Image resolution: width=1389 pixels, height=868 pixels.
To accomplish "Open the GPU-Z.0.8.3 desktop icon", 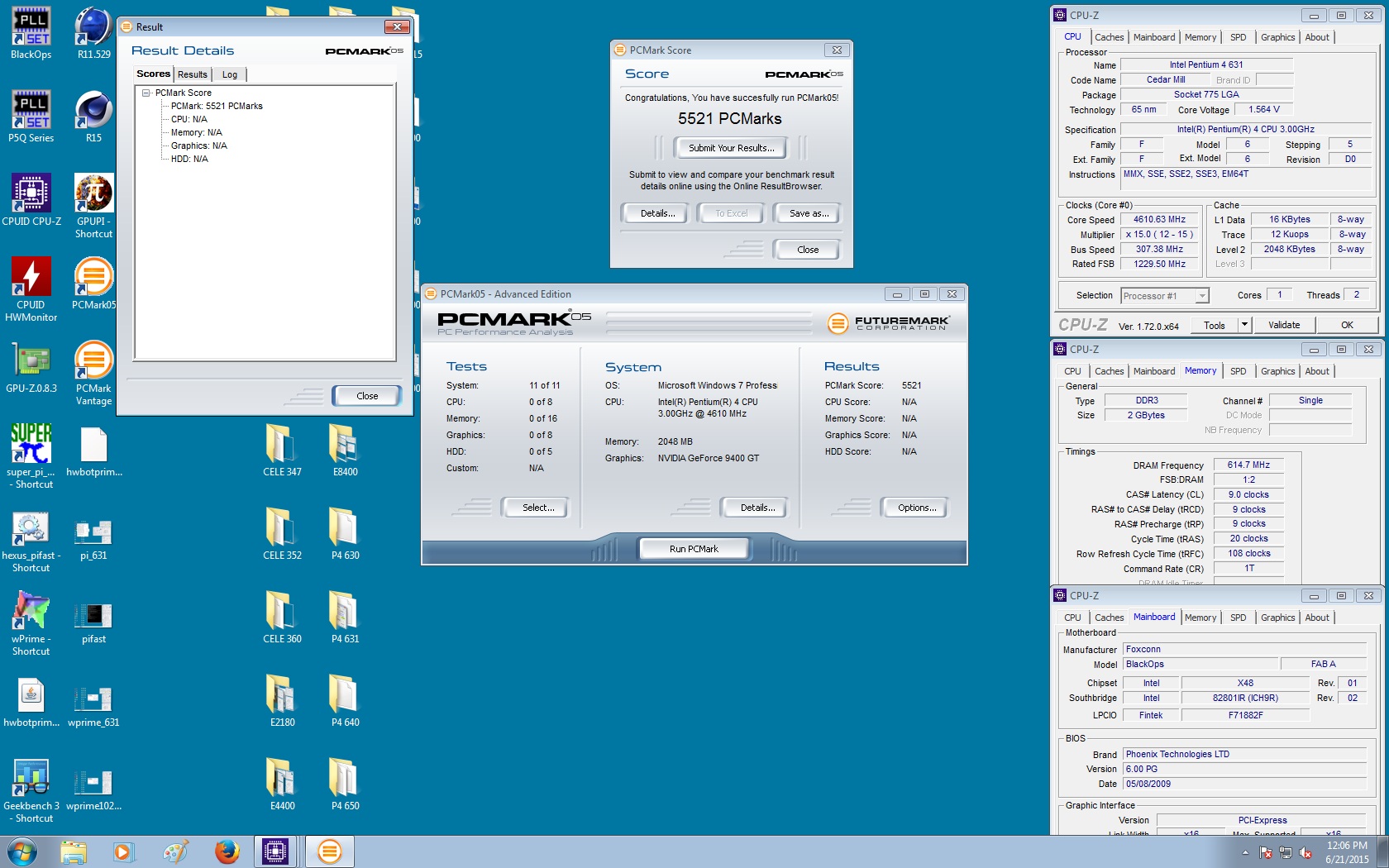I will coord(31,367).
